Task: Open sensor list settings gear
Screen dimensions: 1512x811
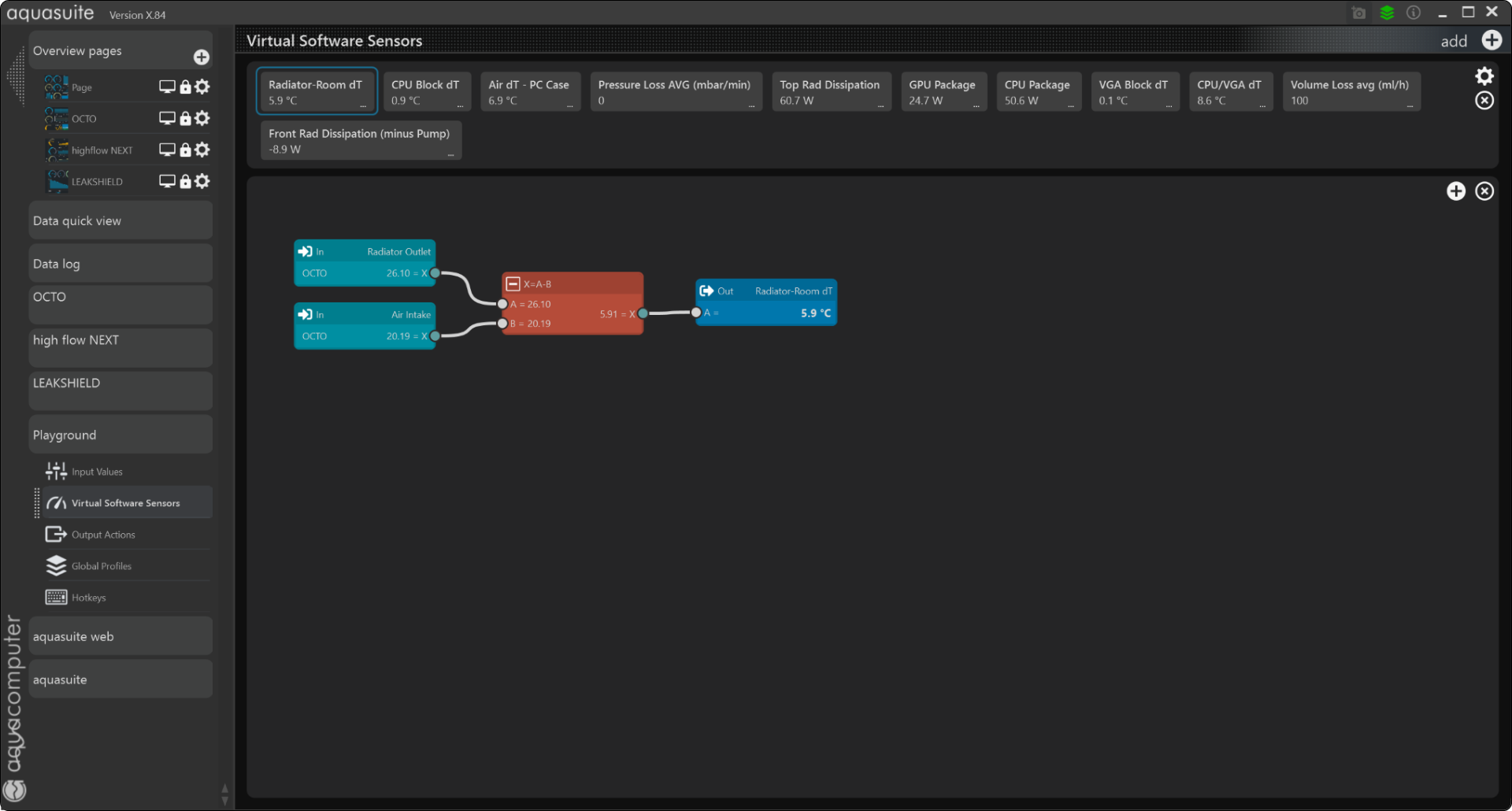Action: click(1484, 76)
